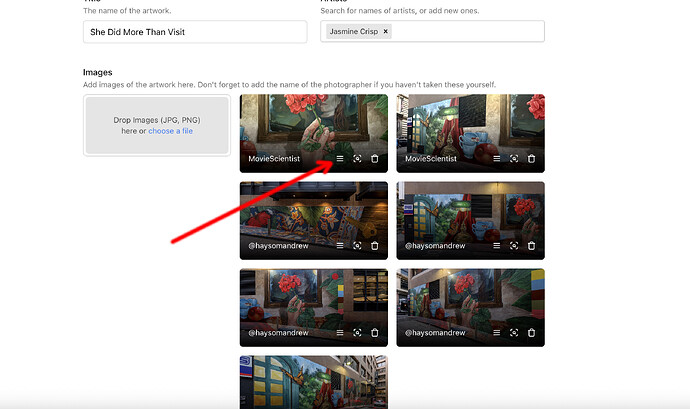
Task: Delete the first MovieScientist image
Action: pos(375,159)
